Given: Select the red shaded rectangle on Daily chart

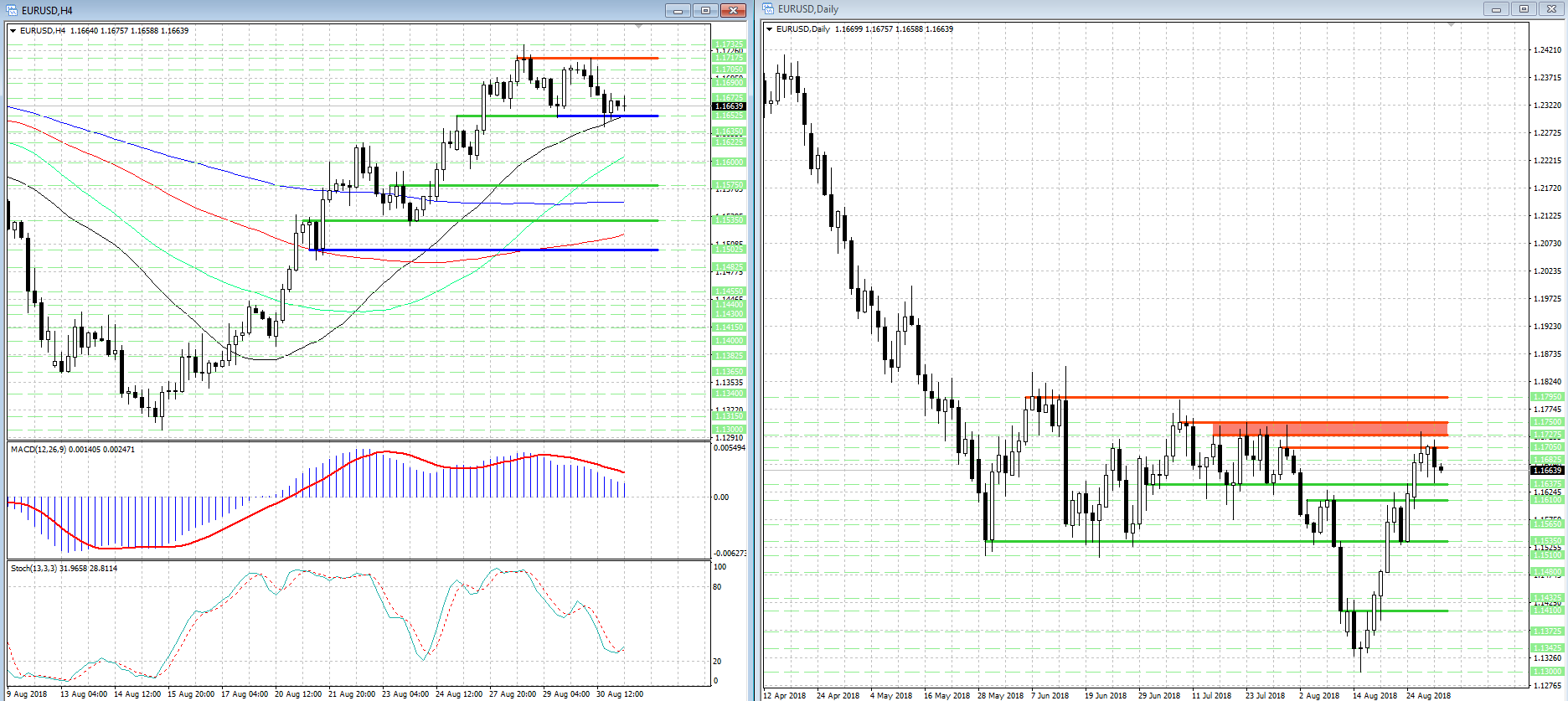Looking at the screenshot, I should click(1330, 429).
